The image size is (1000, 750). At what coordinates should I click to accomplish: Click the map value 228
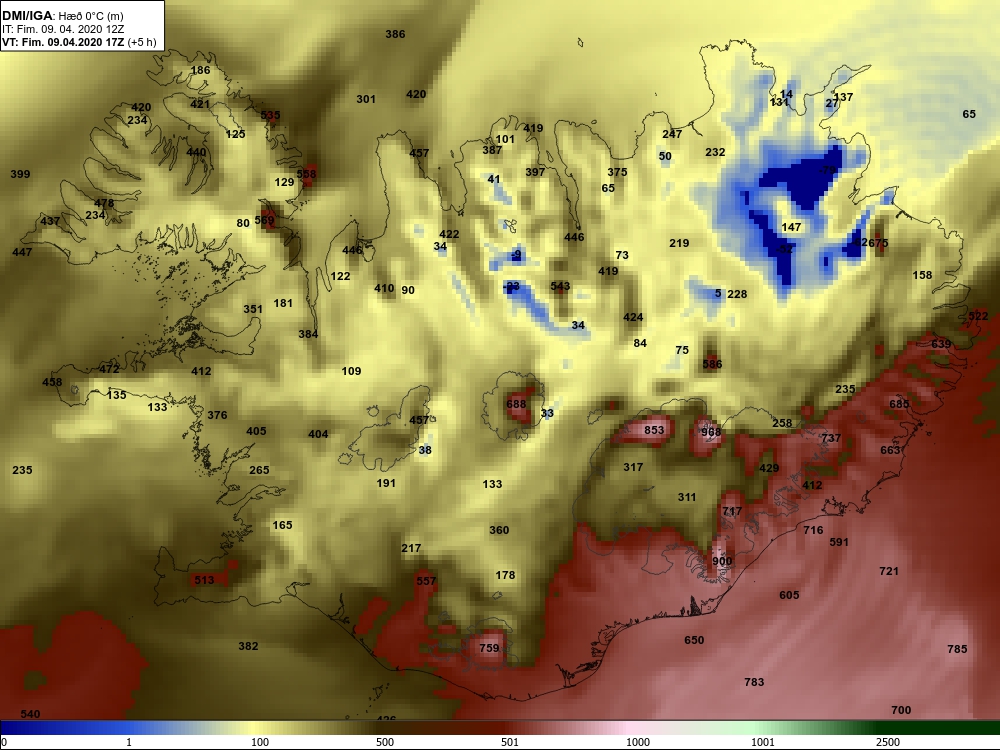click(x=737, y=294)
